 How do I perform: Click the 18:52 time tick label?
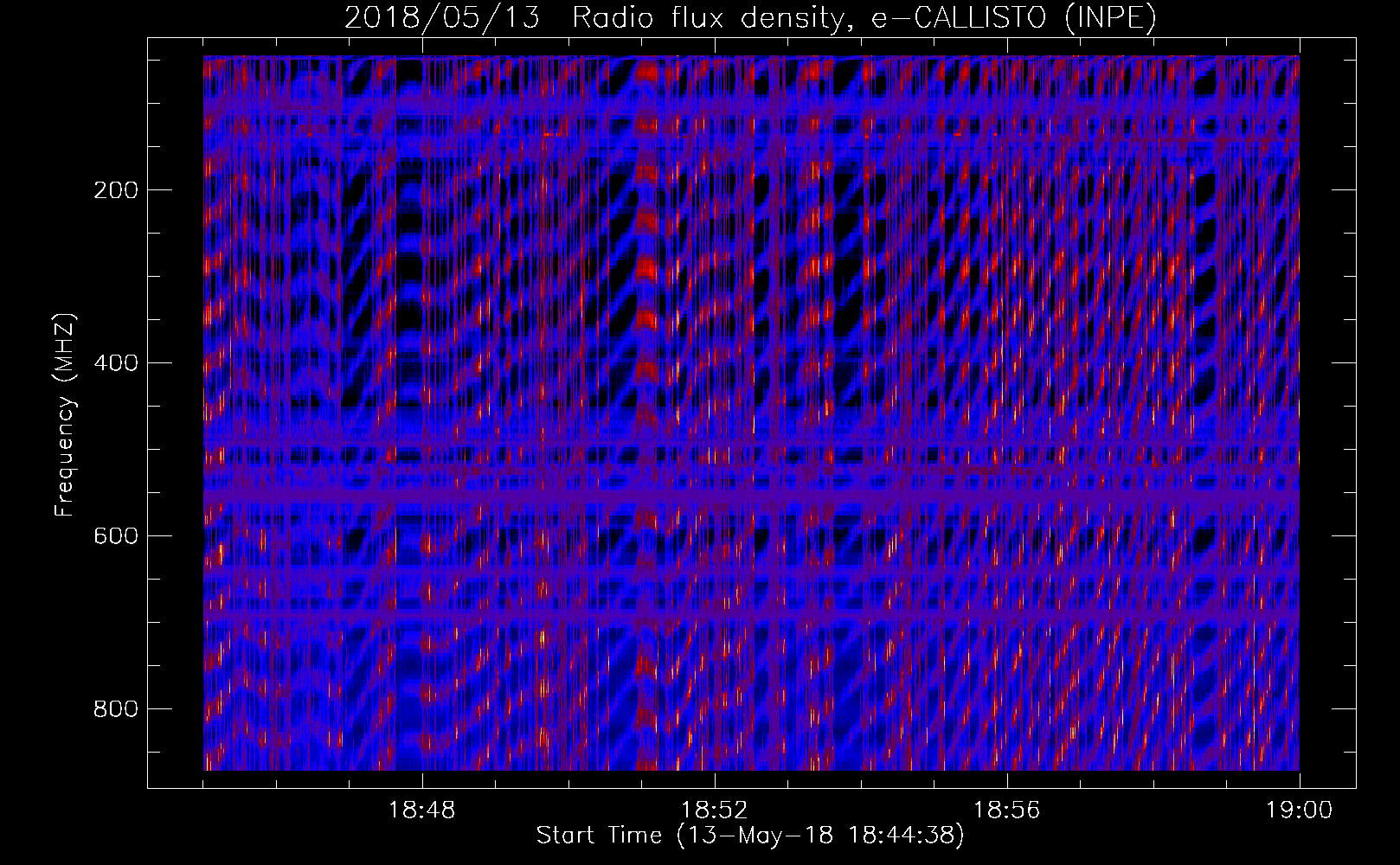(715, 811)
